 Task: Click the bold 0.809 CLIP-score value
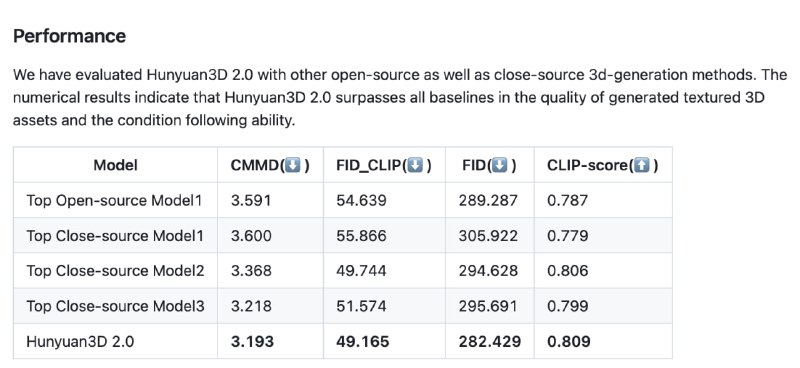click(x=569, y=341)
